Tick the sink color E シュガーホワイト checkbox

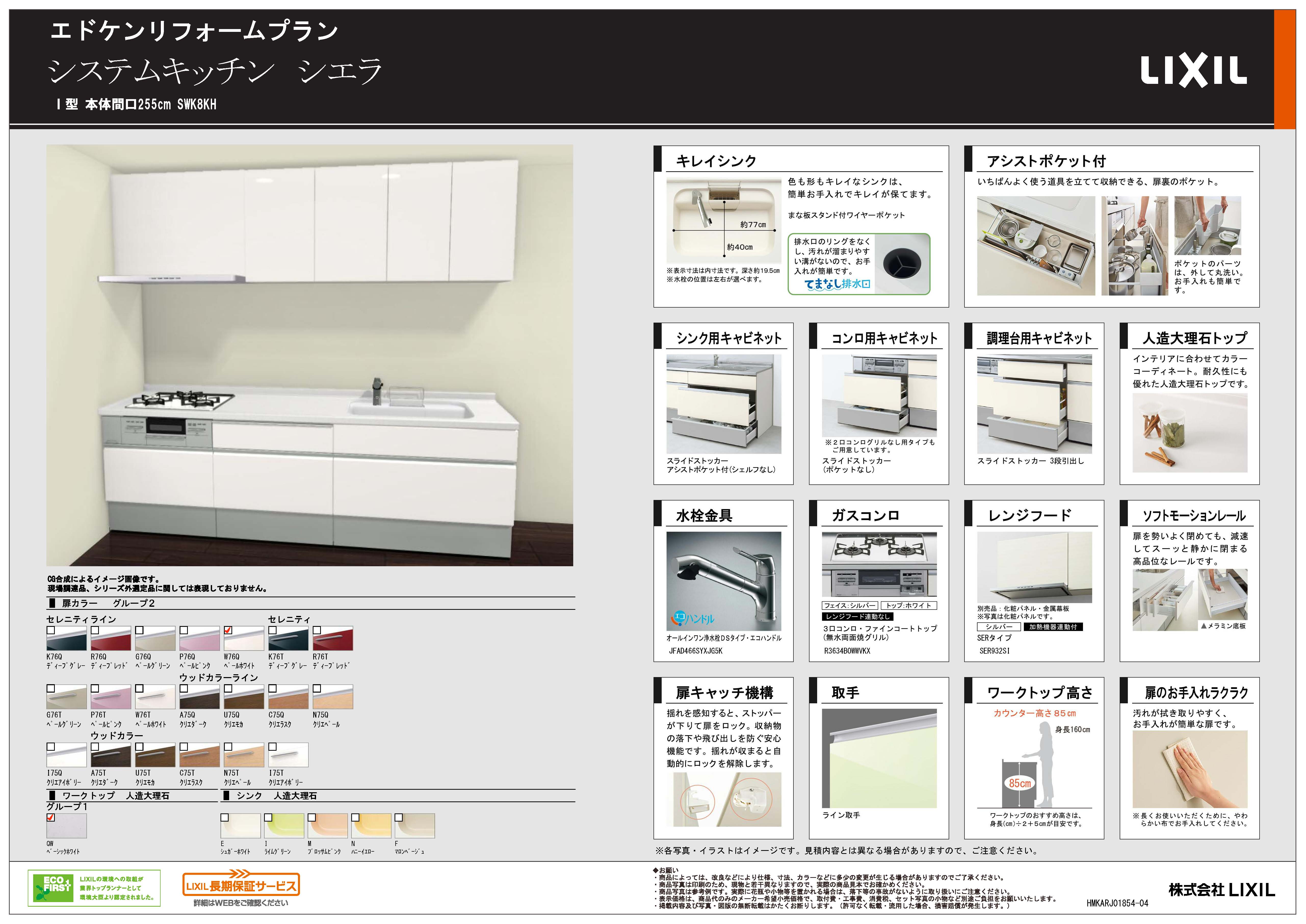[225, 817]
